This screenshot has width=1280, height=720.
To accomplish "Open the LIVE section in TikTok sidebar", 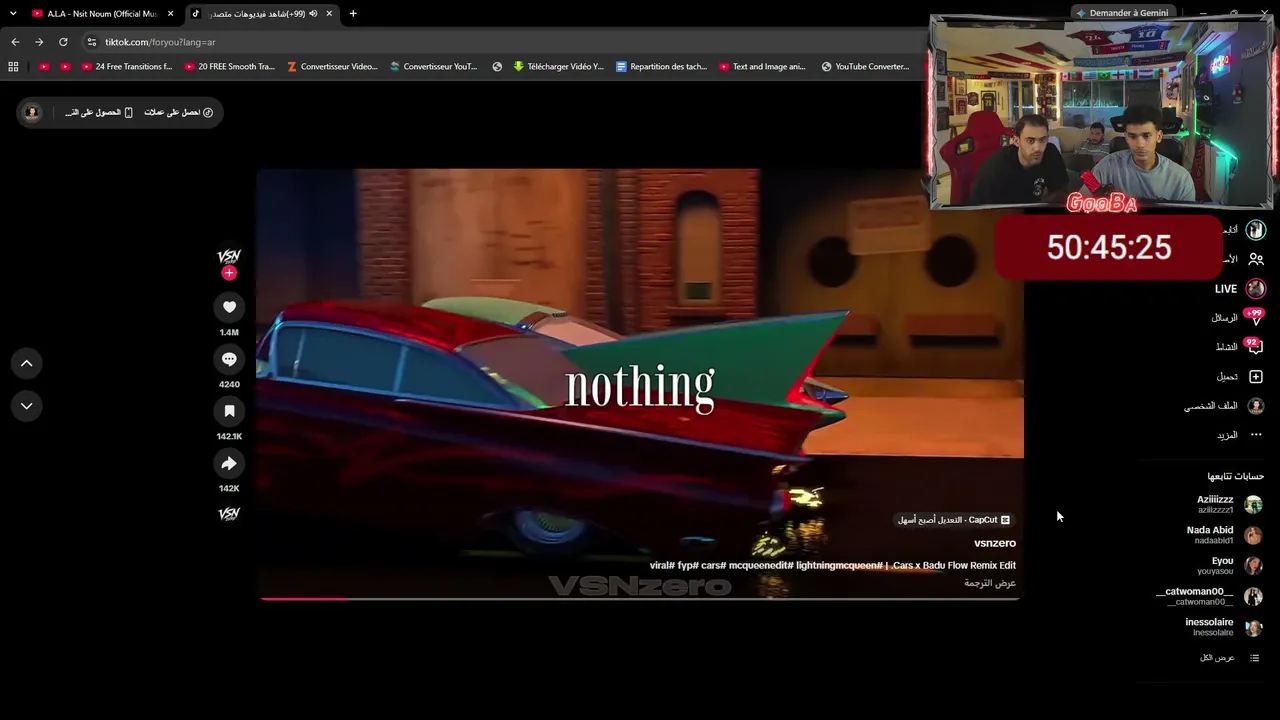I will [1239, 289].
